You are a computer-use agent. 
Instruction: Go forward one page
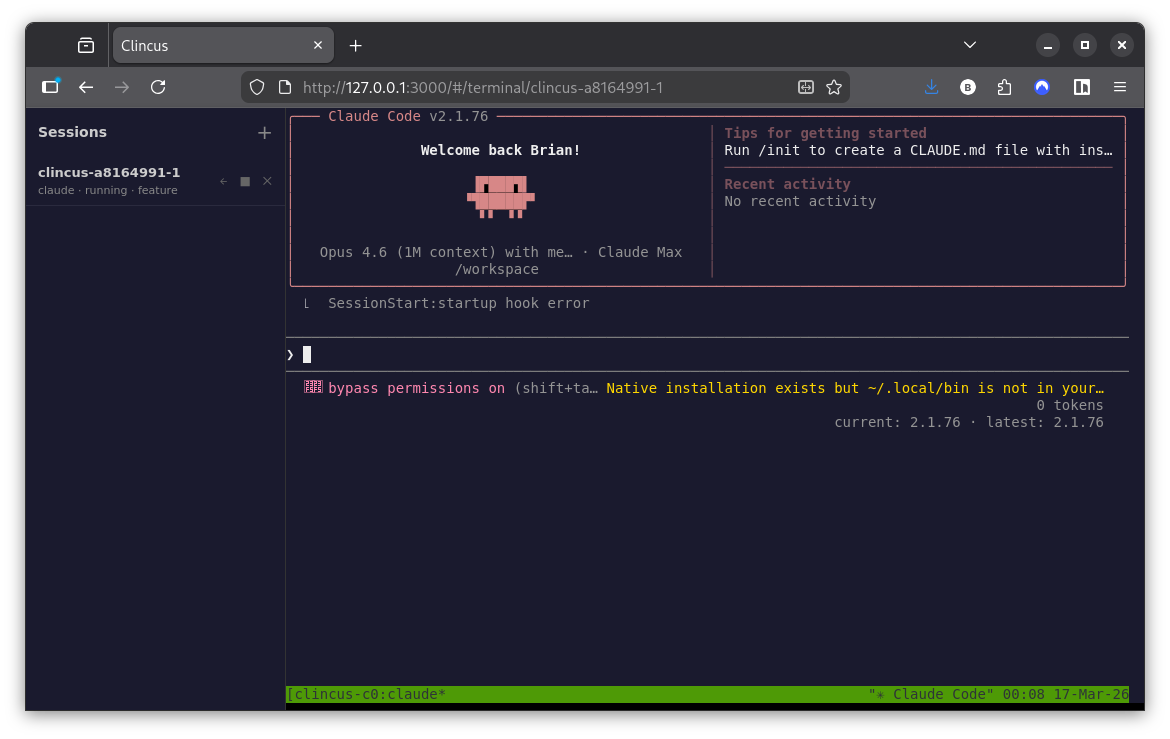(122, 87)
